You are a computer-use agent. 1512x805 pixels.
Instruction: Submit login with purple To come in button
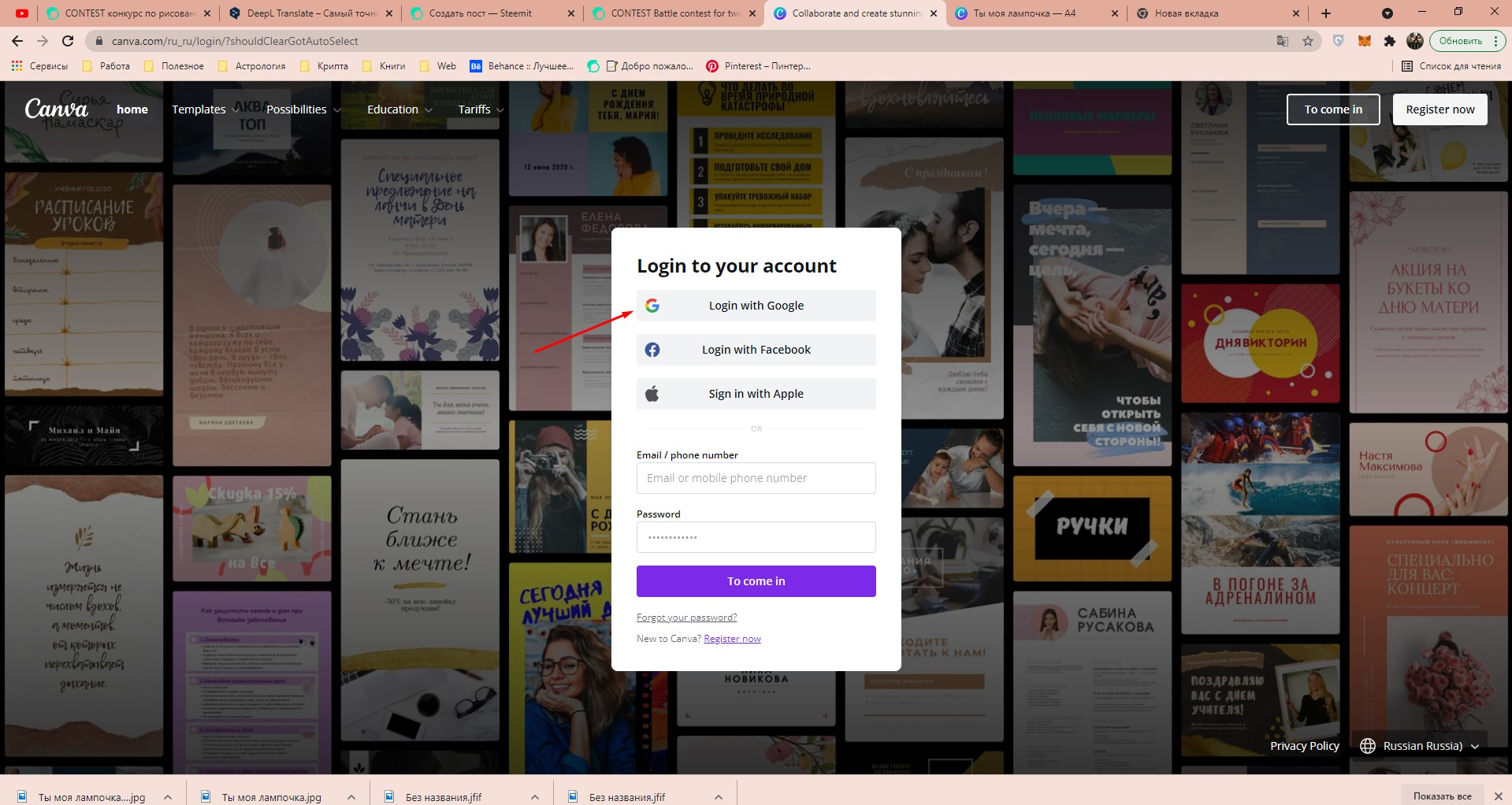756,581
